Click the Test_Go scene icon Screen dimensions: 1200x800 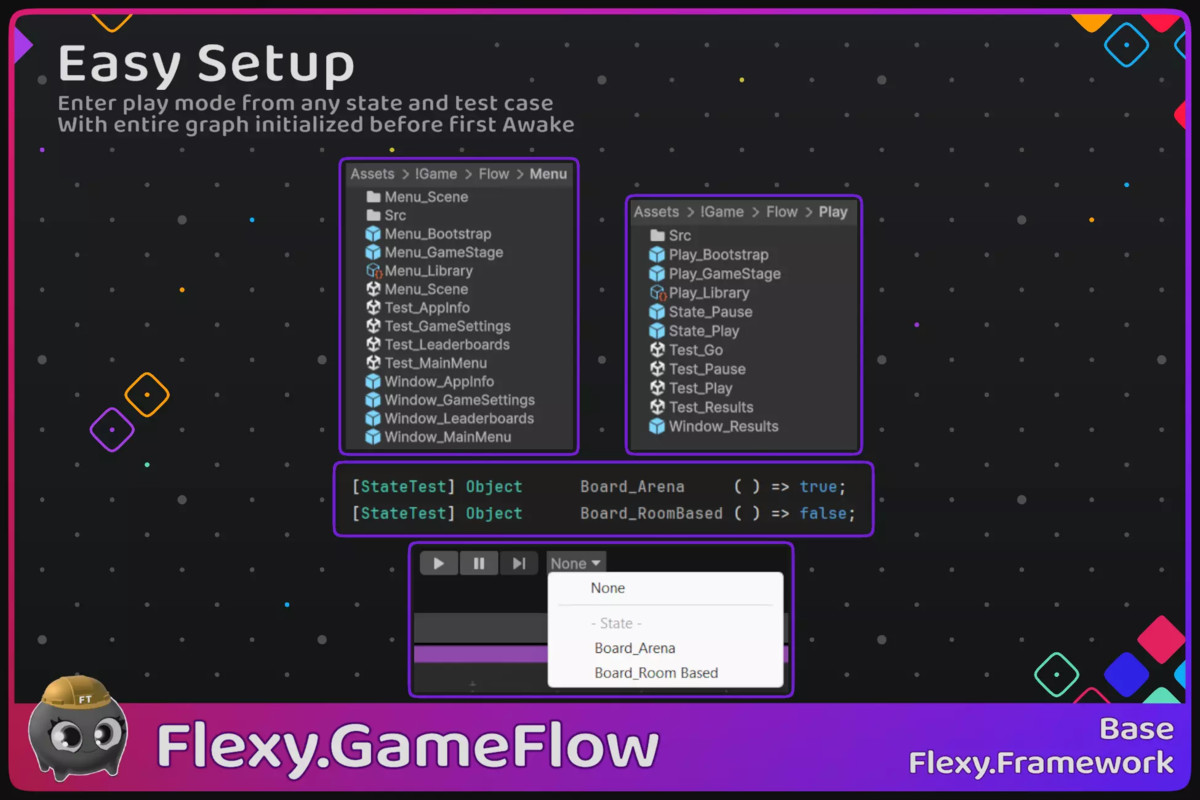coord(657,350)
